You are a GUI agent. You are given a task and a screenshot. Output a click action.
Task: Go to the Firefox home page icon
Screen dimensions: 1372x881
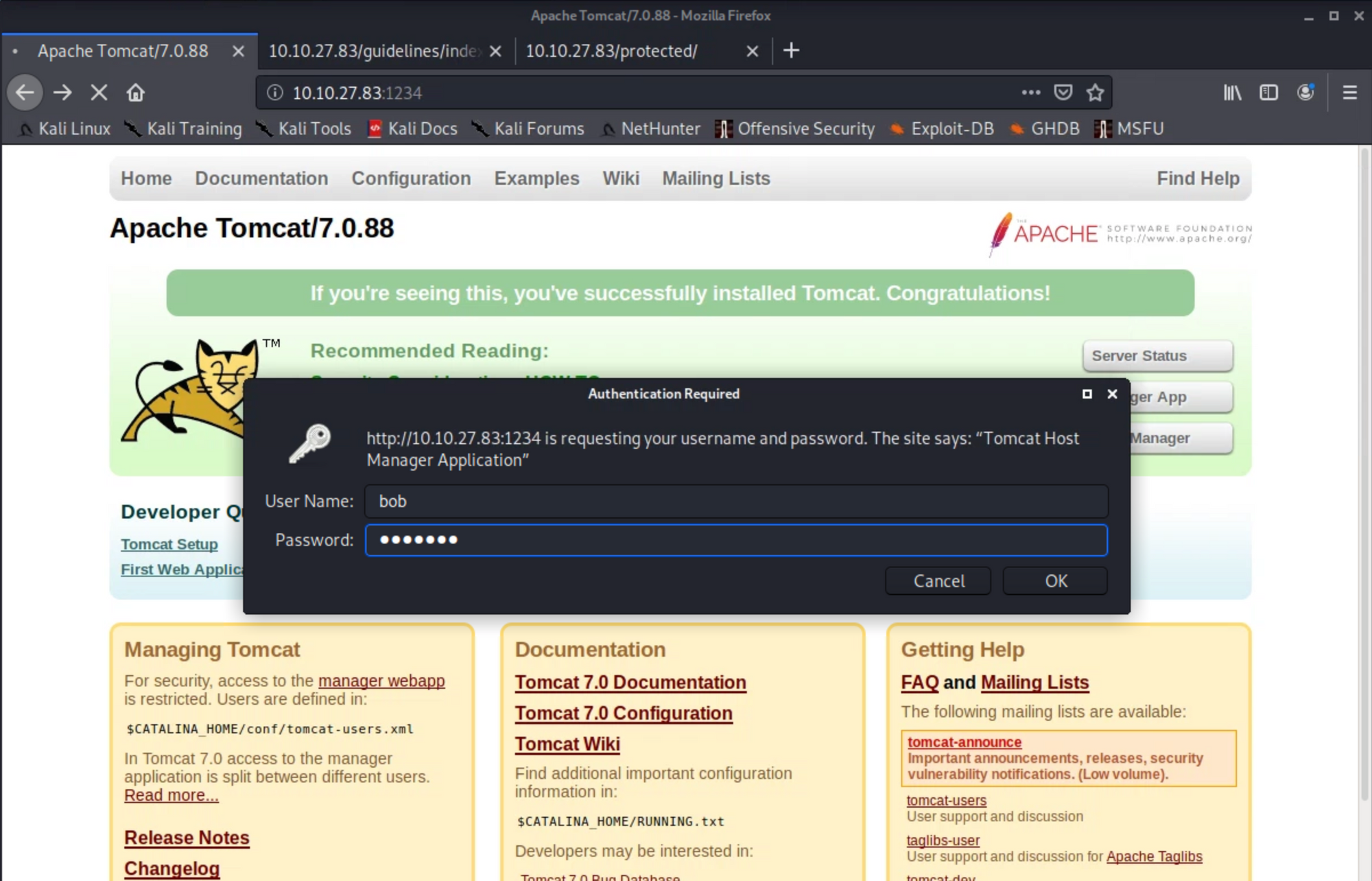coord(136,93)
